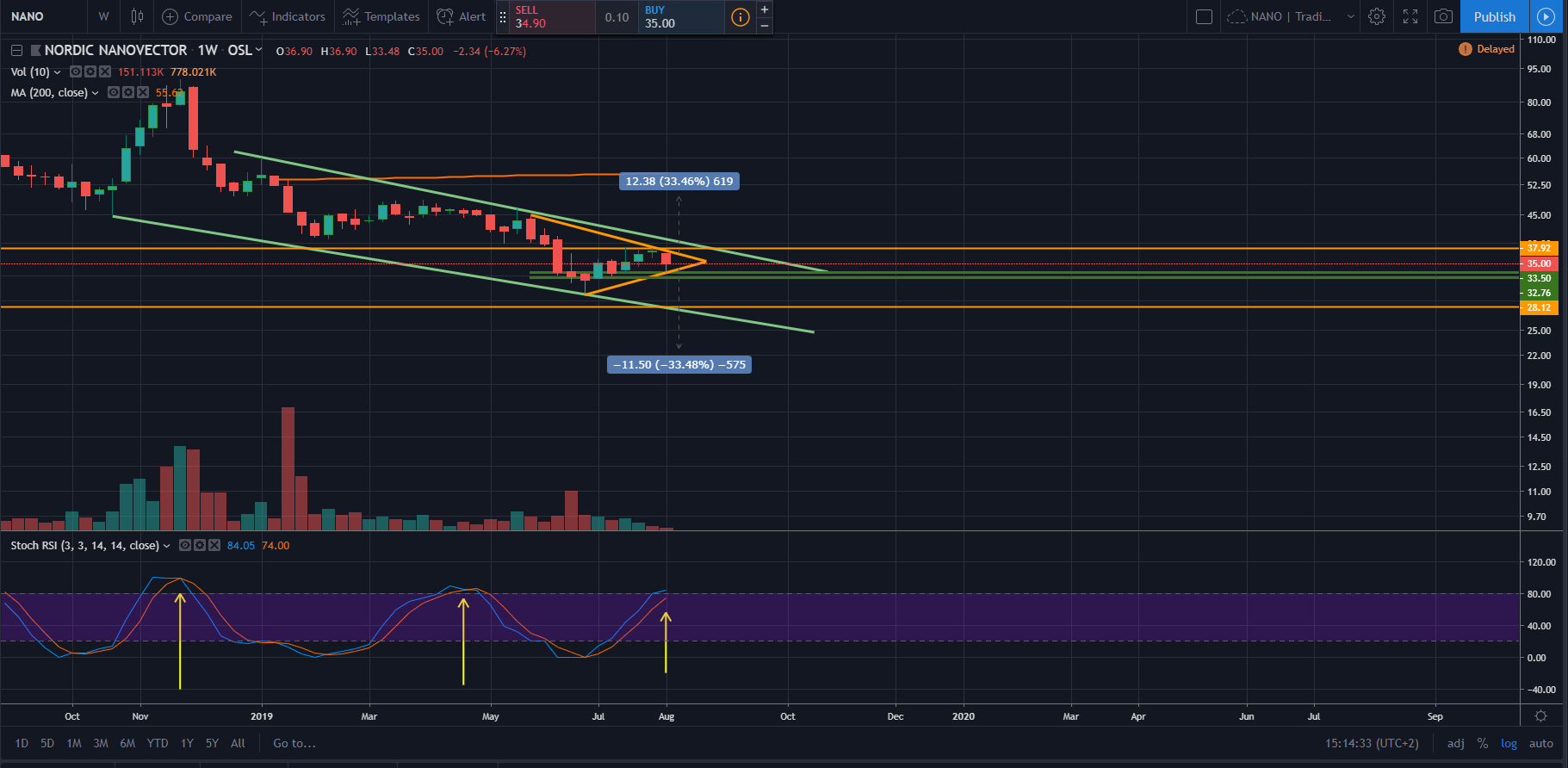Take a chart snapshot with camera
The height and width of the screenshot is (768, 1568).
pos(1444,16)
